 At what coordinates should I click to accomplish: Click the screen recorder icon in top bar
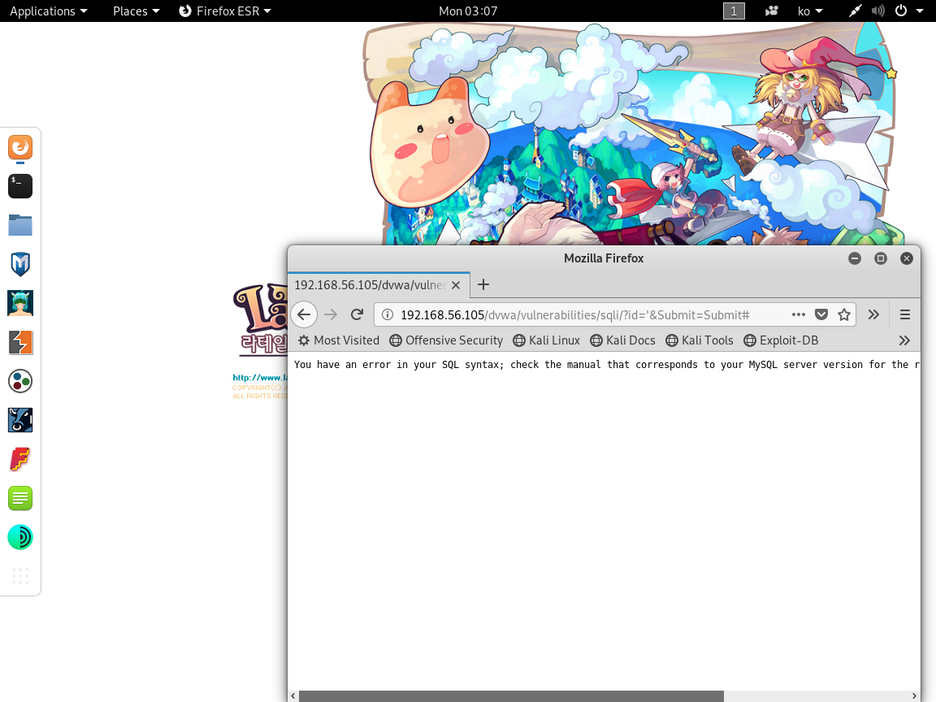click(772, 11)
